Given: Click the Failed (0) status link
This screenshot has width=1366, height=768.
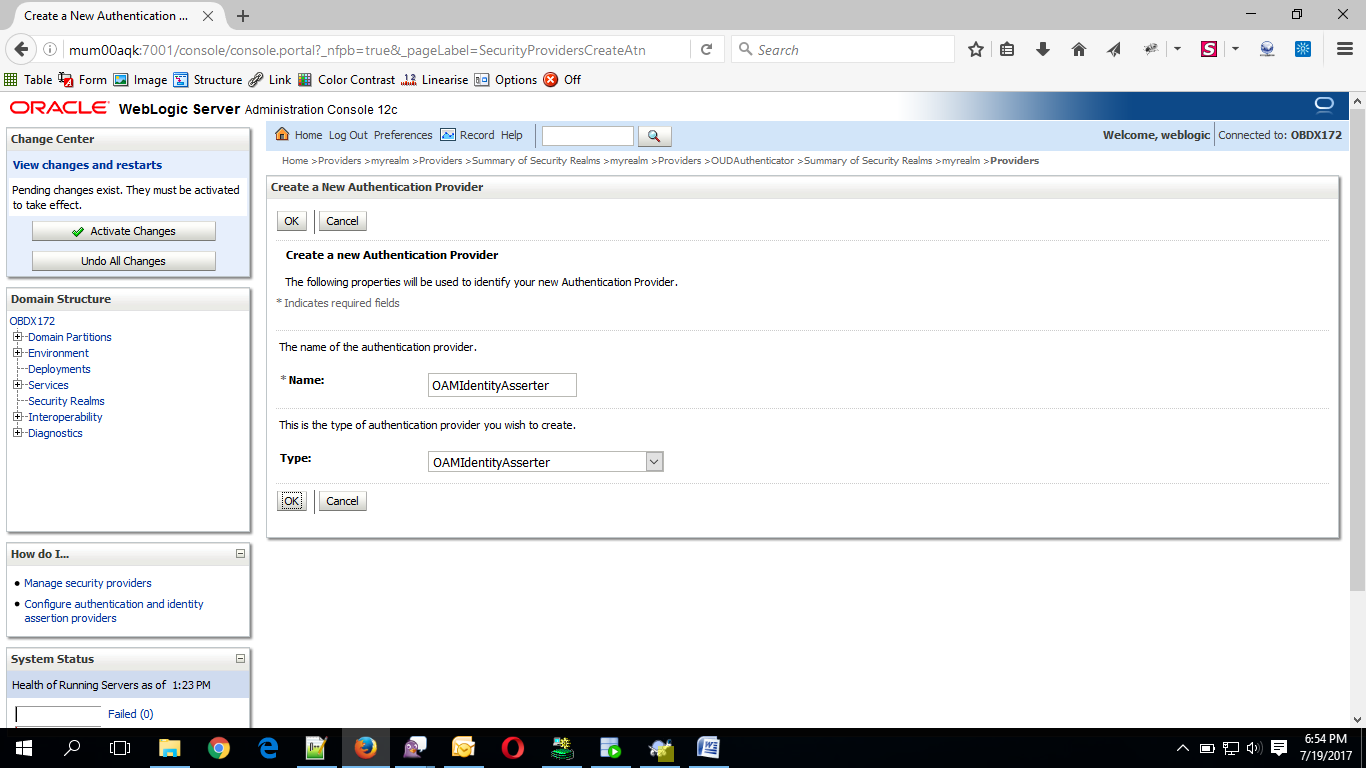Looking at the screenshot, I should 130,714.
